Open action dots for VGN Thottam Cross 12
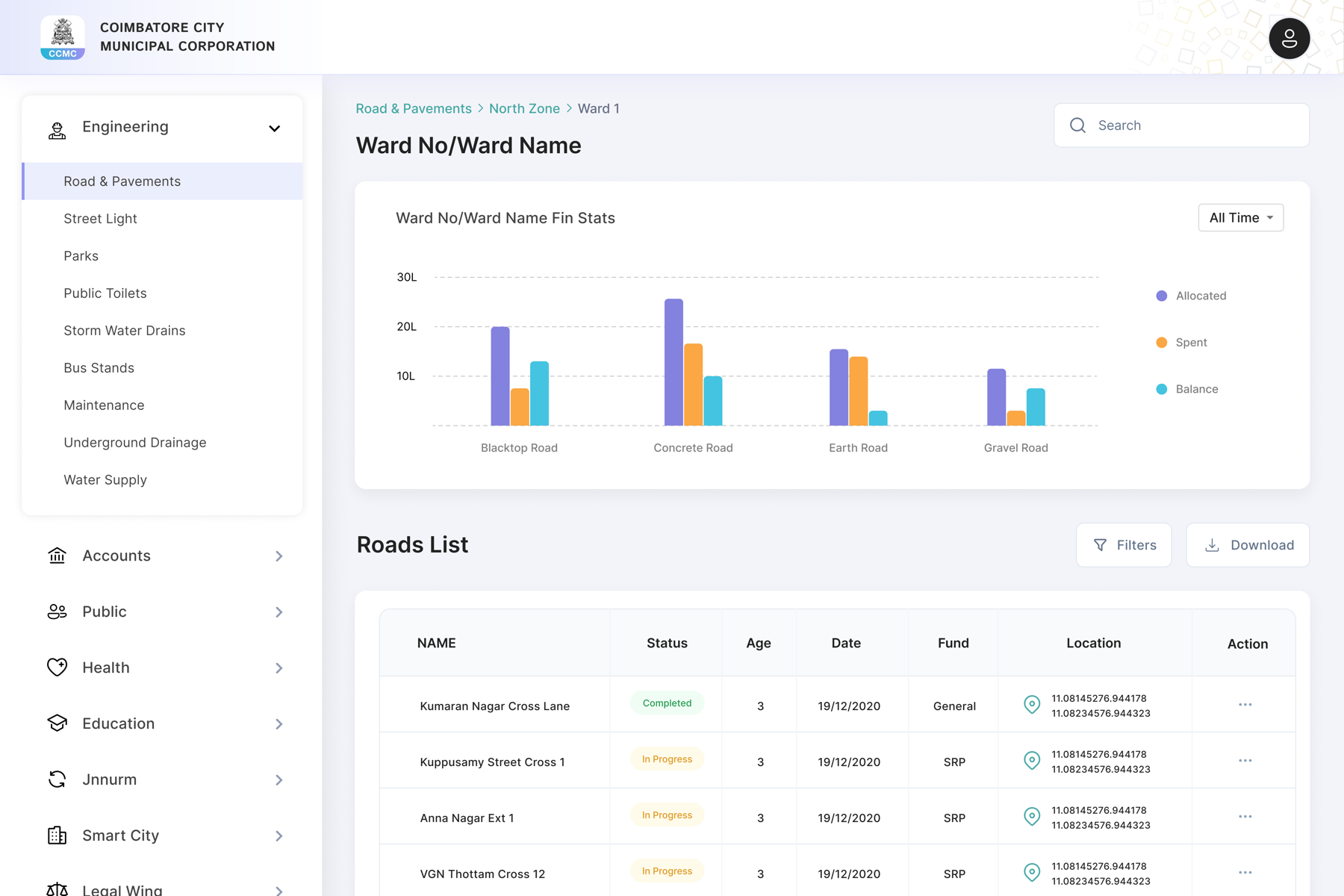The height and width of the screenshot is (896, 1344). [x=1245, y=873]
